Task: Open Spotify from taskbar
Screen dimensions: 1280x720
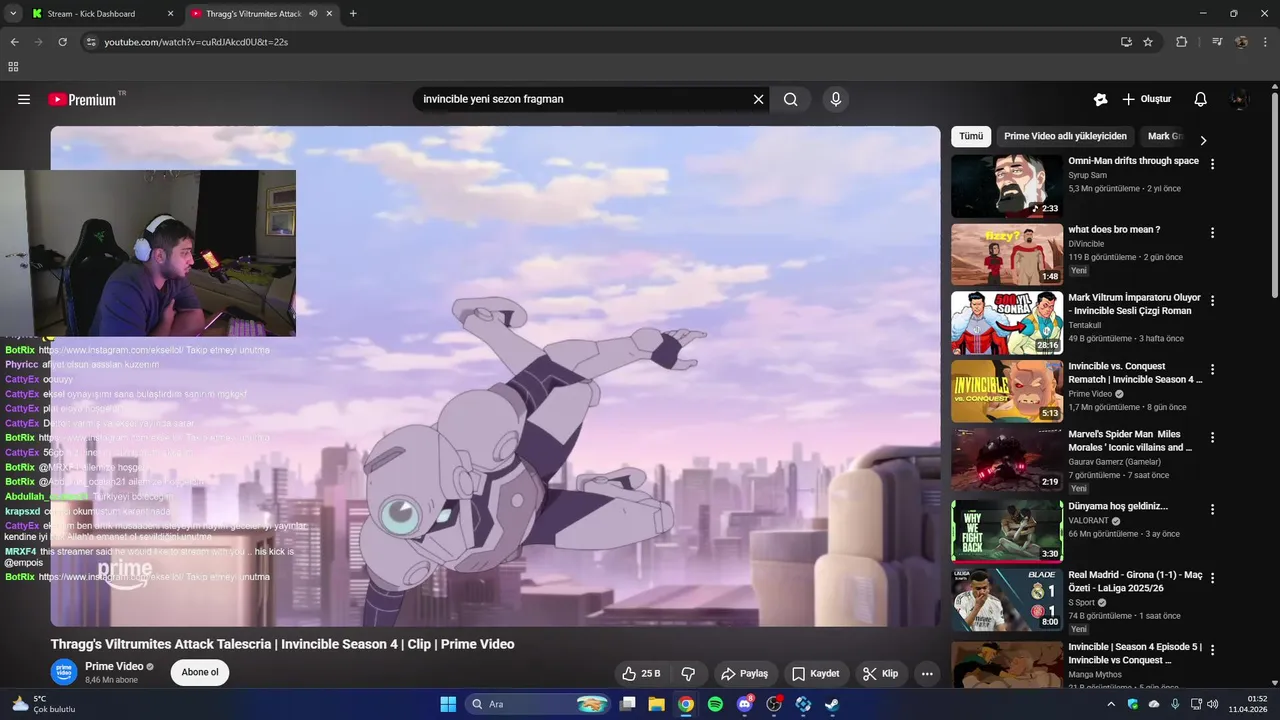Action: [x=715, y=704]
